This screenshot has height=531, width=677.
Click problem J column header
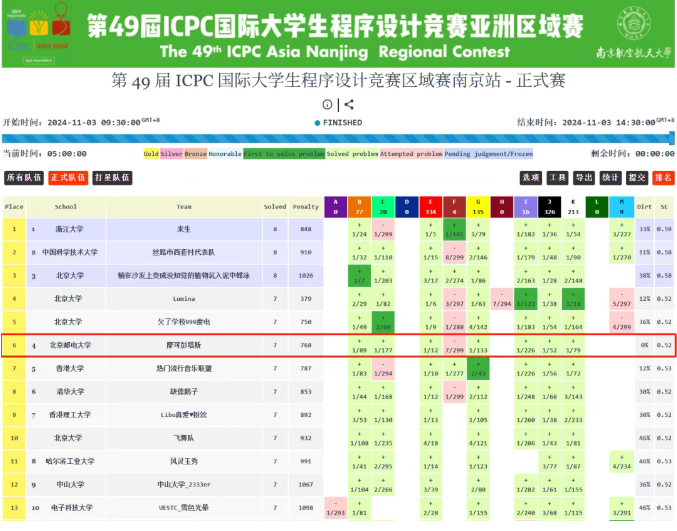549,207
